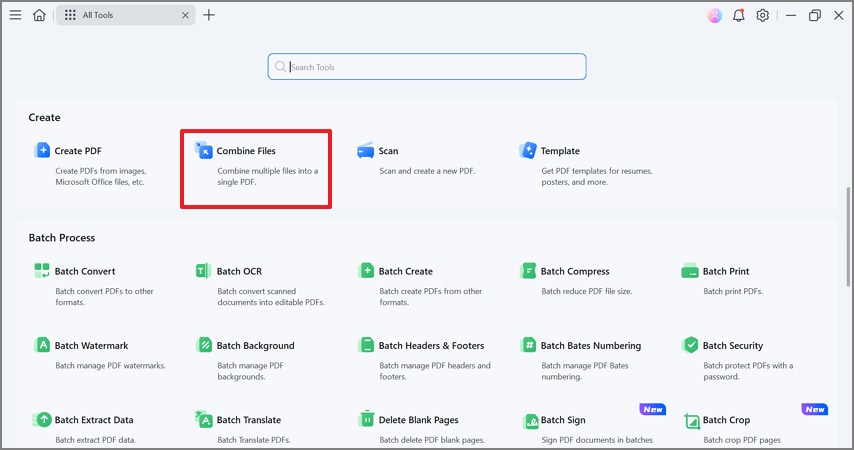This screenshot has height=450, width=854.
Task: Click Batch Compress title text
Action: [575, 271]
